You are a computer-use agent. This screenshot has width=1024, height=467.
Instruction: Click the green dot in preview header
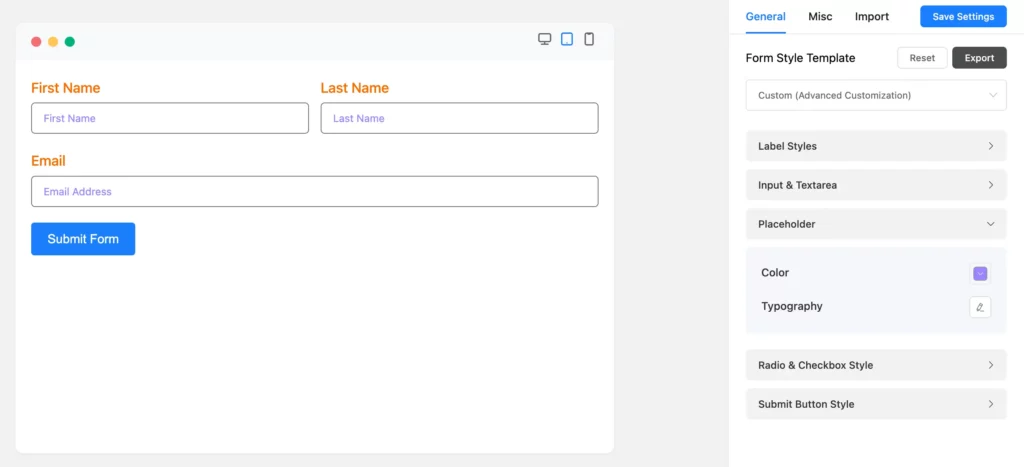click(70, 42)
